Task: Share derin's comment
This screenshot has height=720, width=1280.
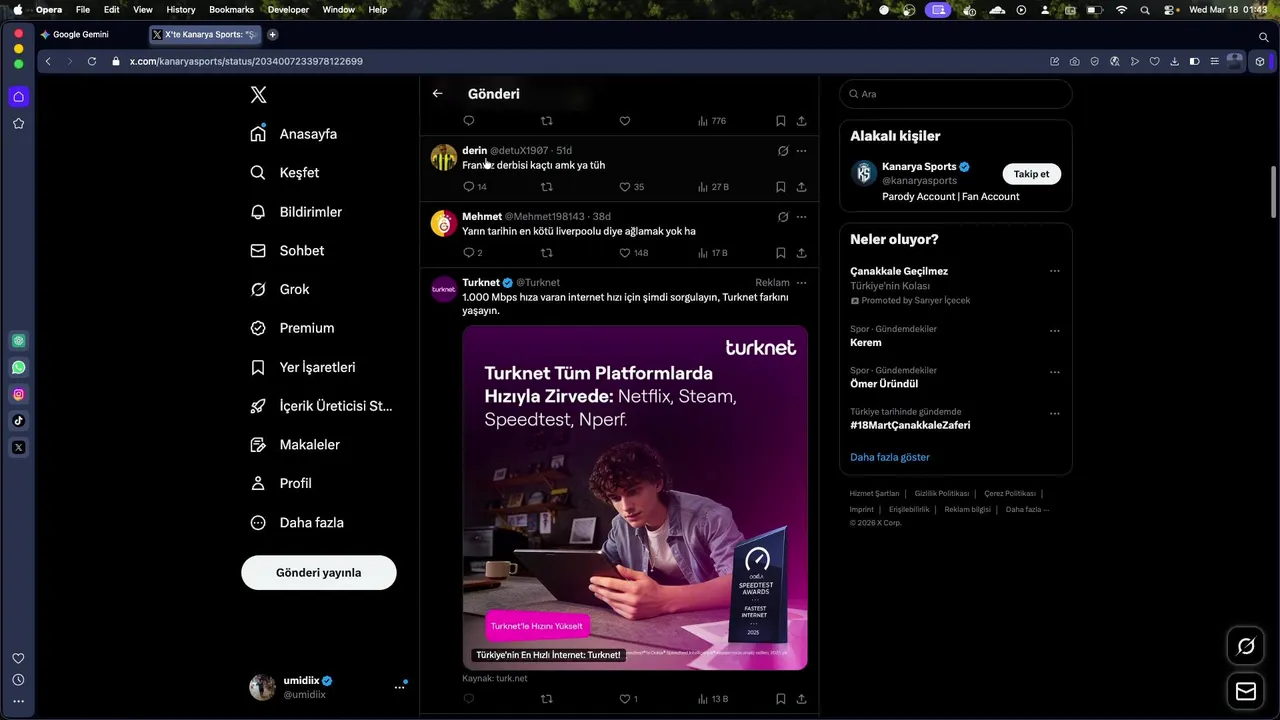Action: (x=801, y=187)
